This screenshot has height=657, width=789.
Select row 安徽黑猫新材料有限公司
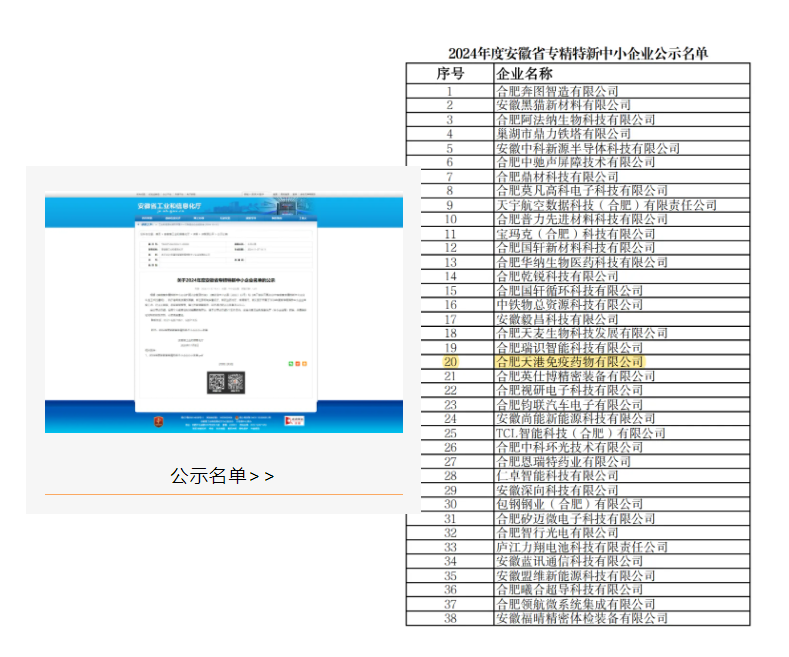pyautogui.click(x=578, y=105)
